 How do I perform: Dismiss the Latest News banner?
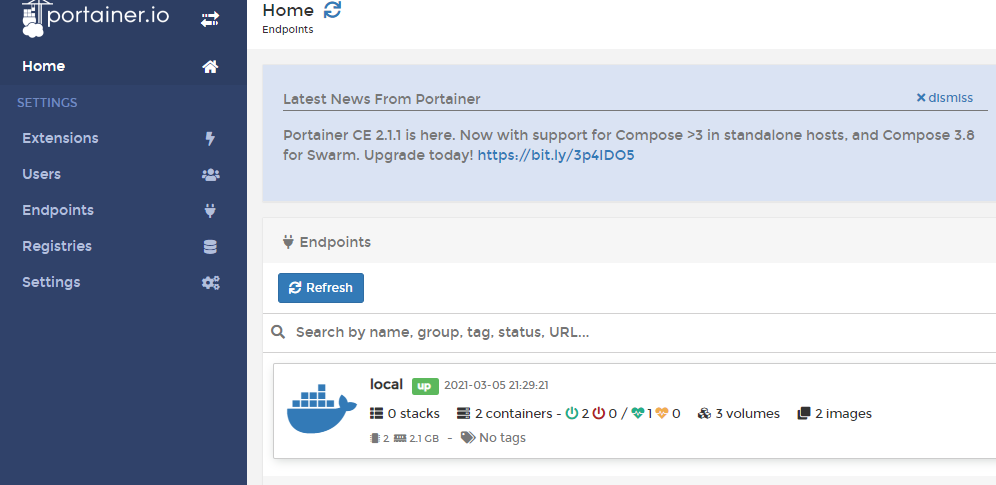click(944, 98)
